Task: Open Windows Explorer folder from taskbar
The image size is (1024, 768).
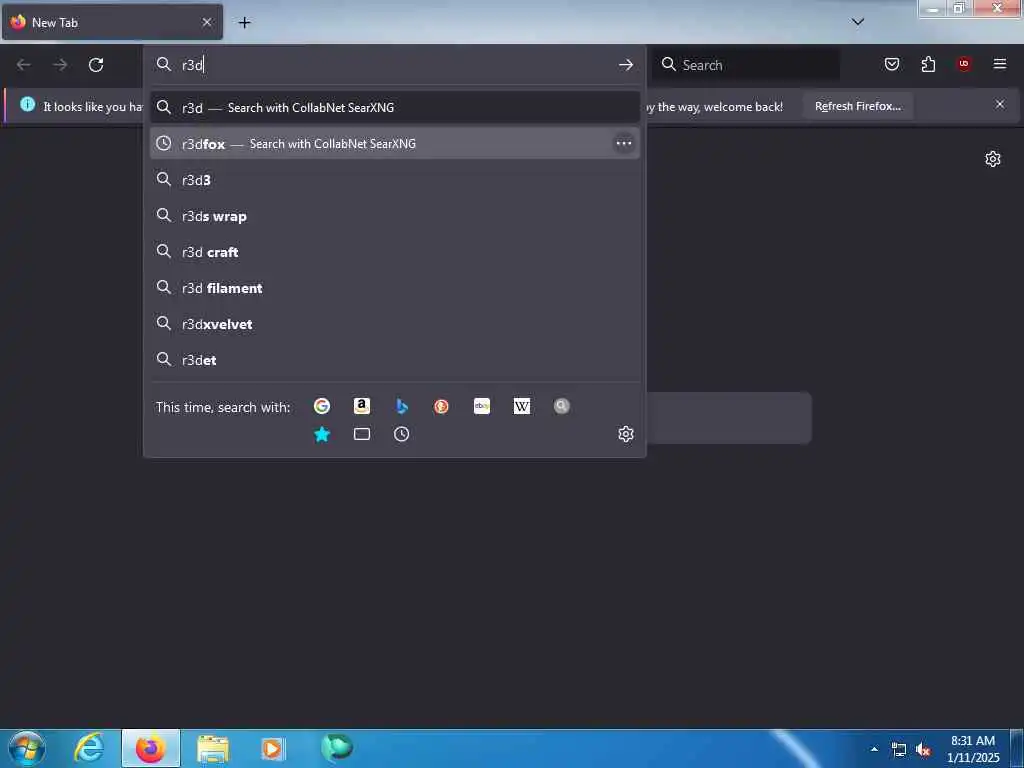Action: pyautogui.click(x=213, y=748)
